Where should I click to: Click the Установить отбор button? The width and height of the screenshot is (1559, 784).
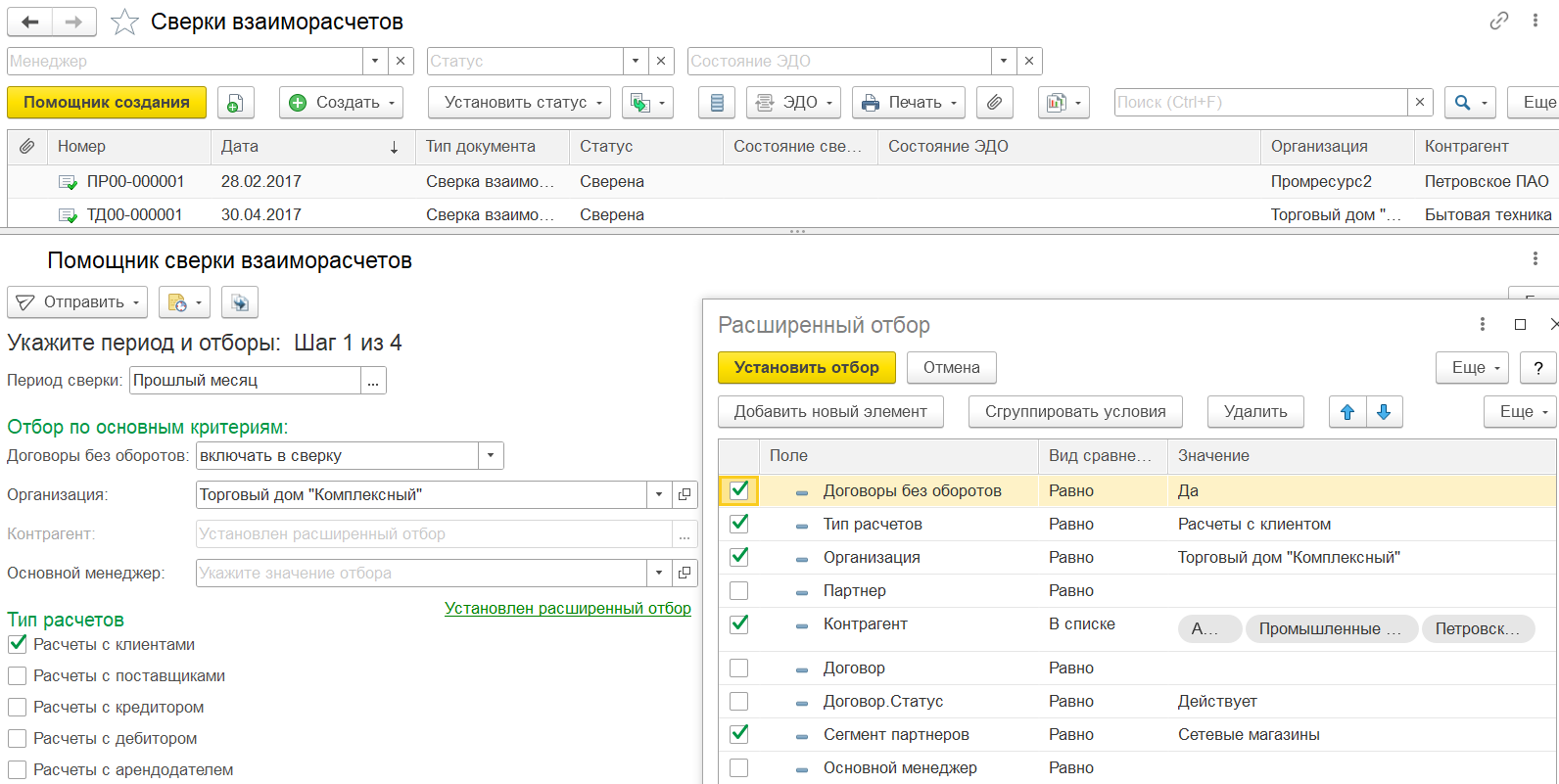click(x=806, y=368)
